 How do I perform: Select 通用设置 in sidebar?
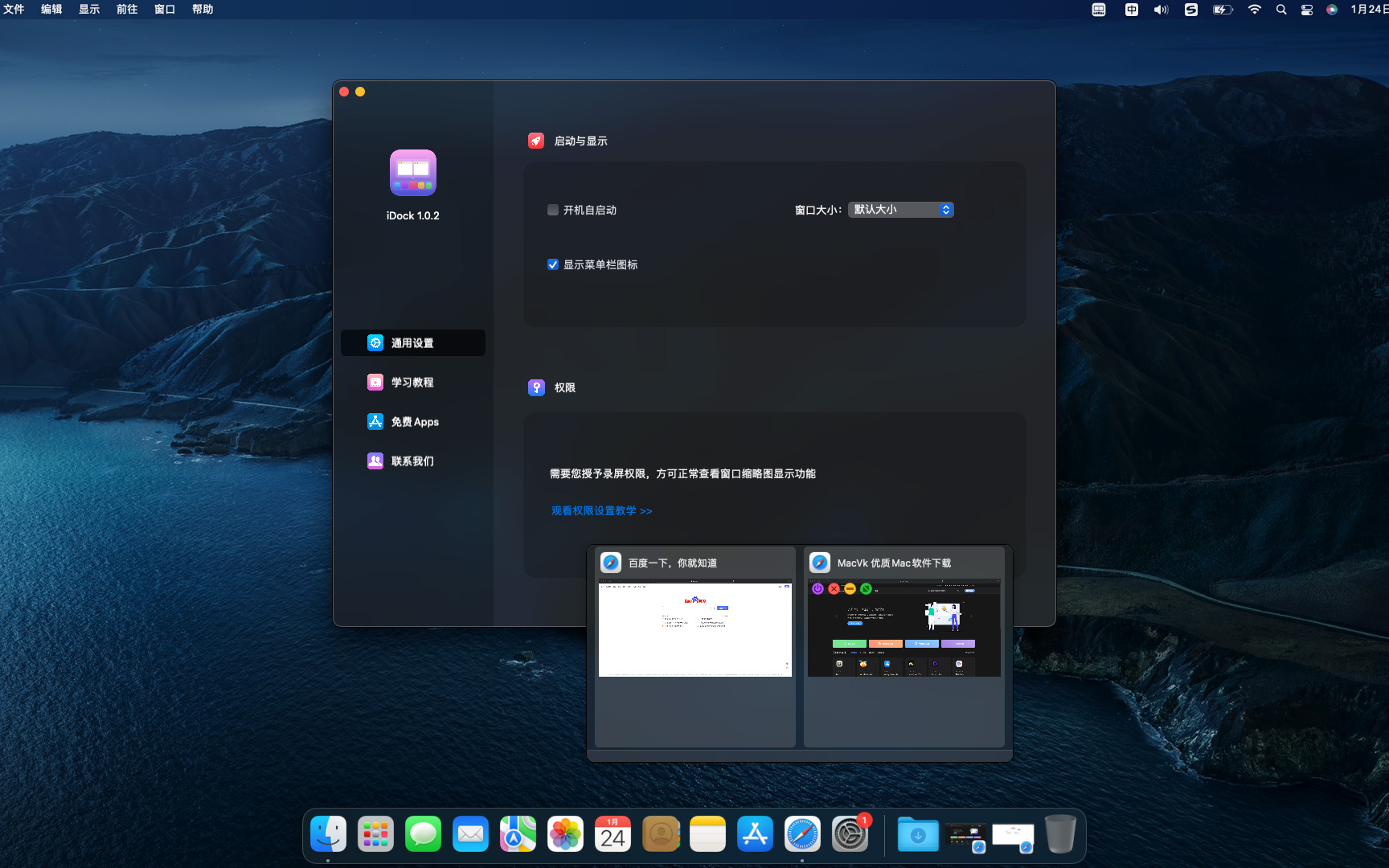click(413, 342)
